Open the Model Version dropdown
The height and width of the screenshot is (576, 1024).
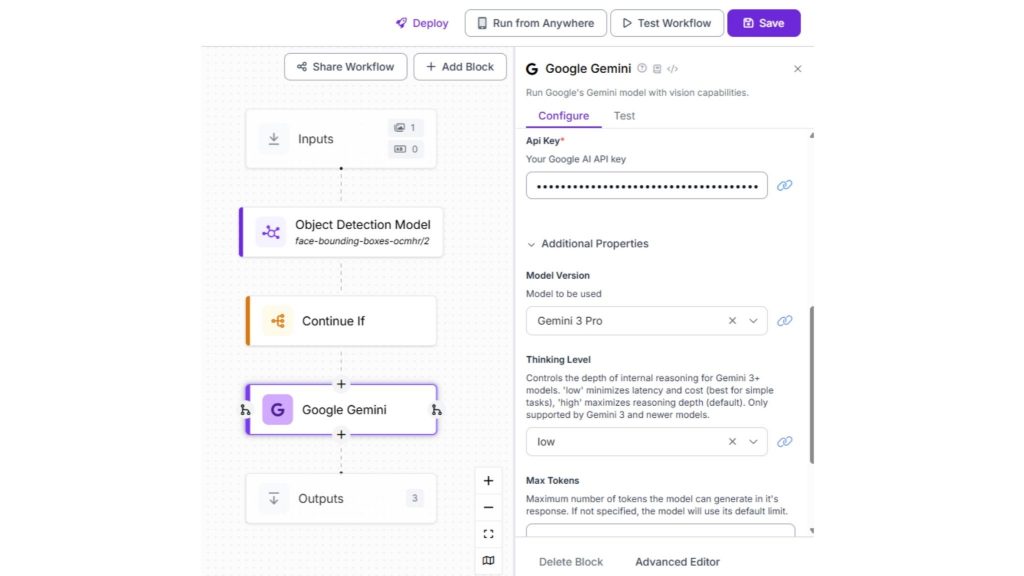[x=754, y=321]
